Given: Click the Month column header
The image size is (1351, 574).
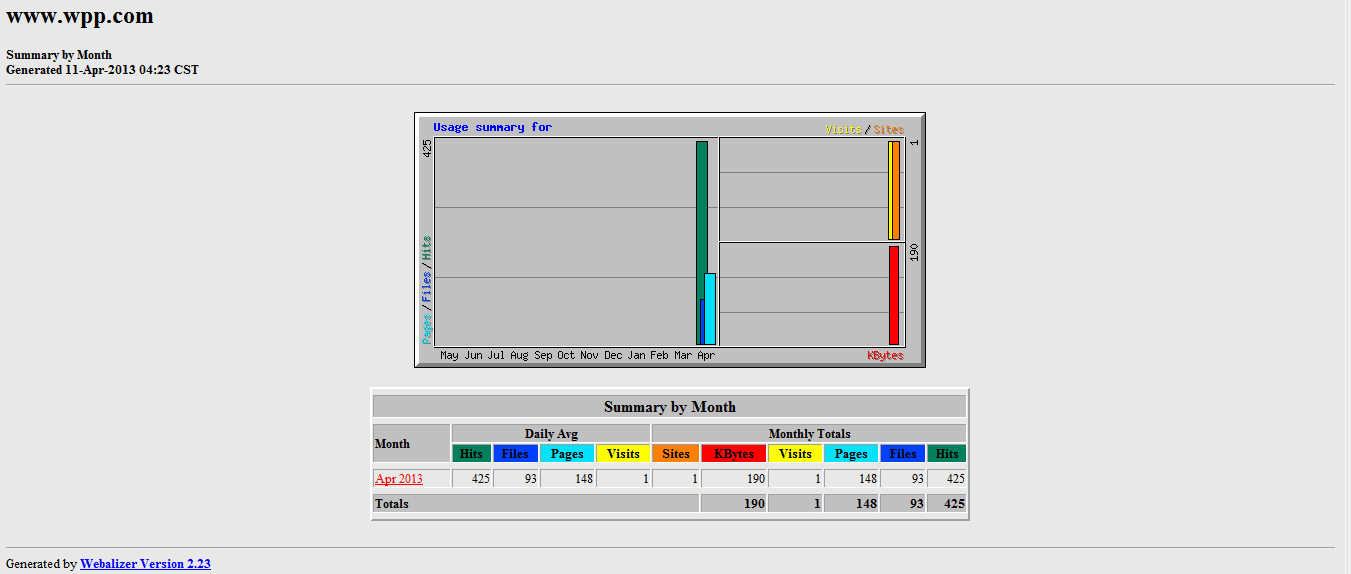Looking at the screenshot, I should click(412, 444).
